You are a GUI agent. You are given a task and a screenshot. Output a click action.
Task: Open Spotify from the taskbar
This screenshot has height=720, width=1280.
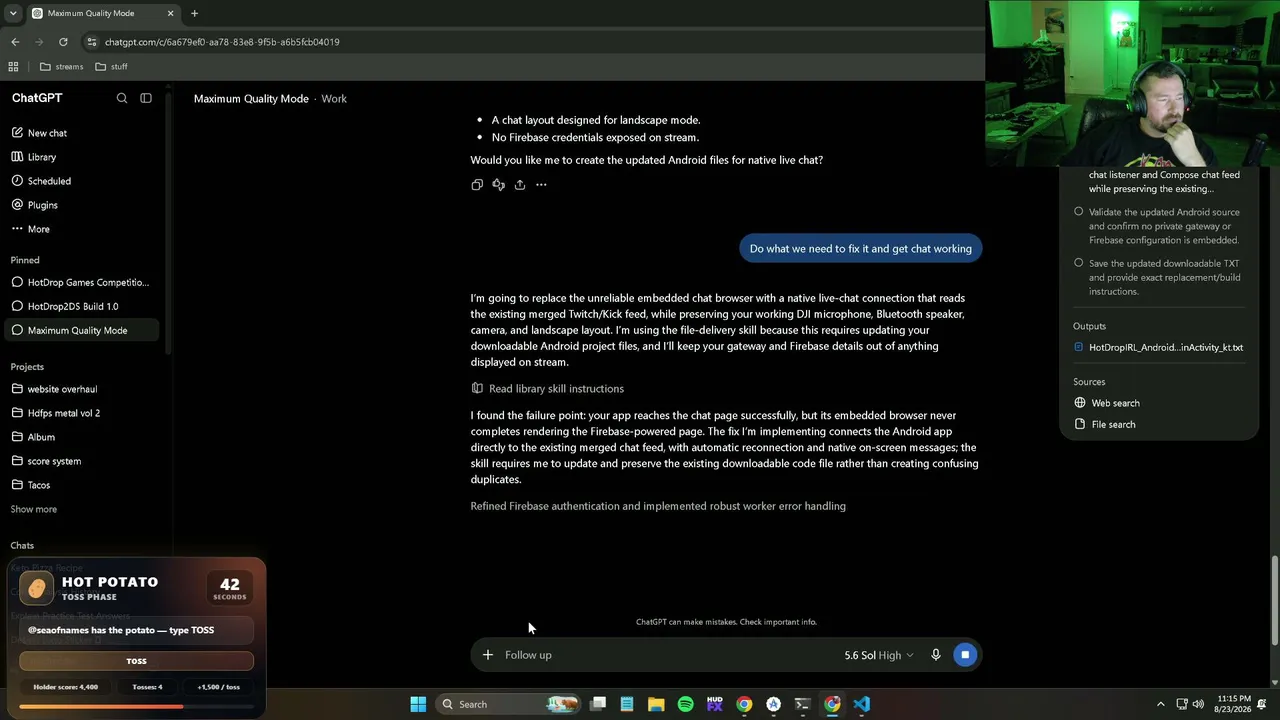pyautogui.click(x=685, y=704)
